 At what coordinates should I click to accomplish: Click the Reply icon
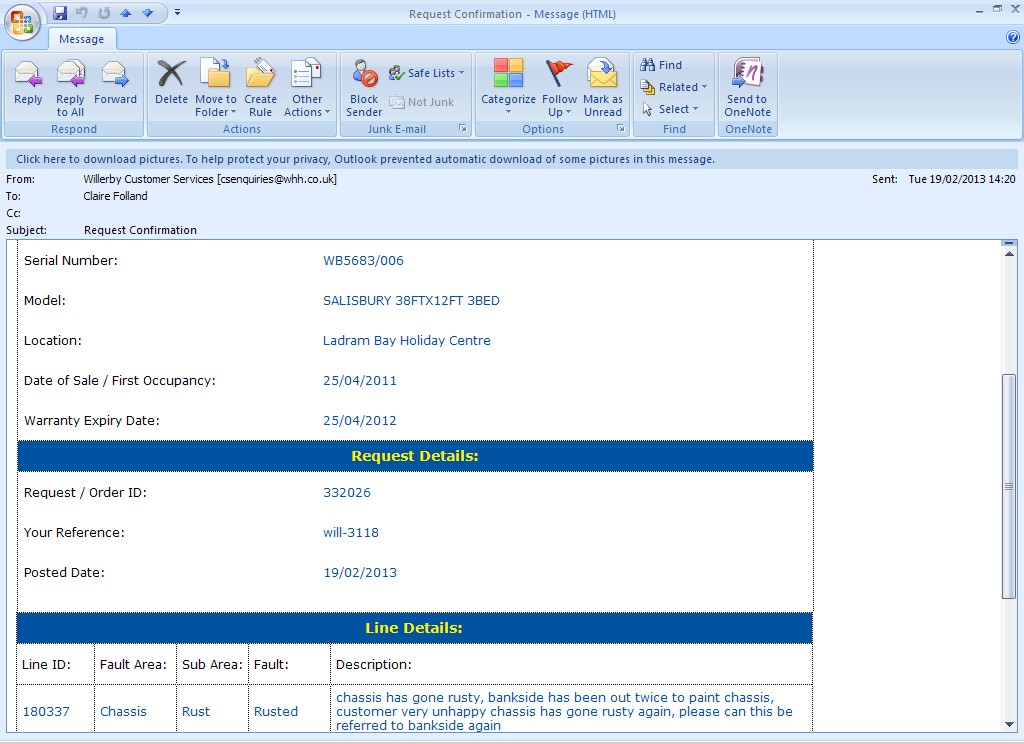(x=28, y=84)
